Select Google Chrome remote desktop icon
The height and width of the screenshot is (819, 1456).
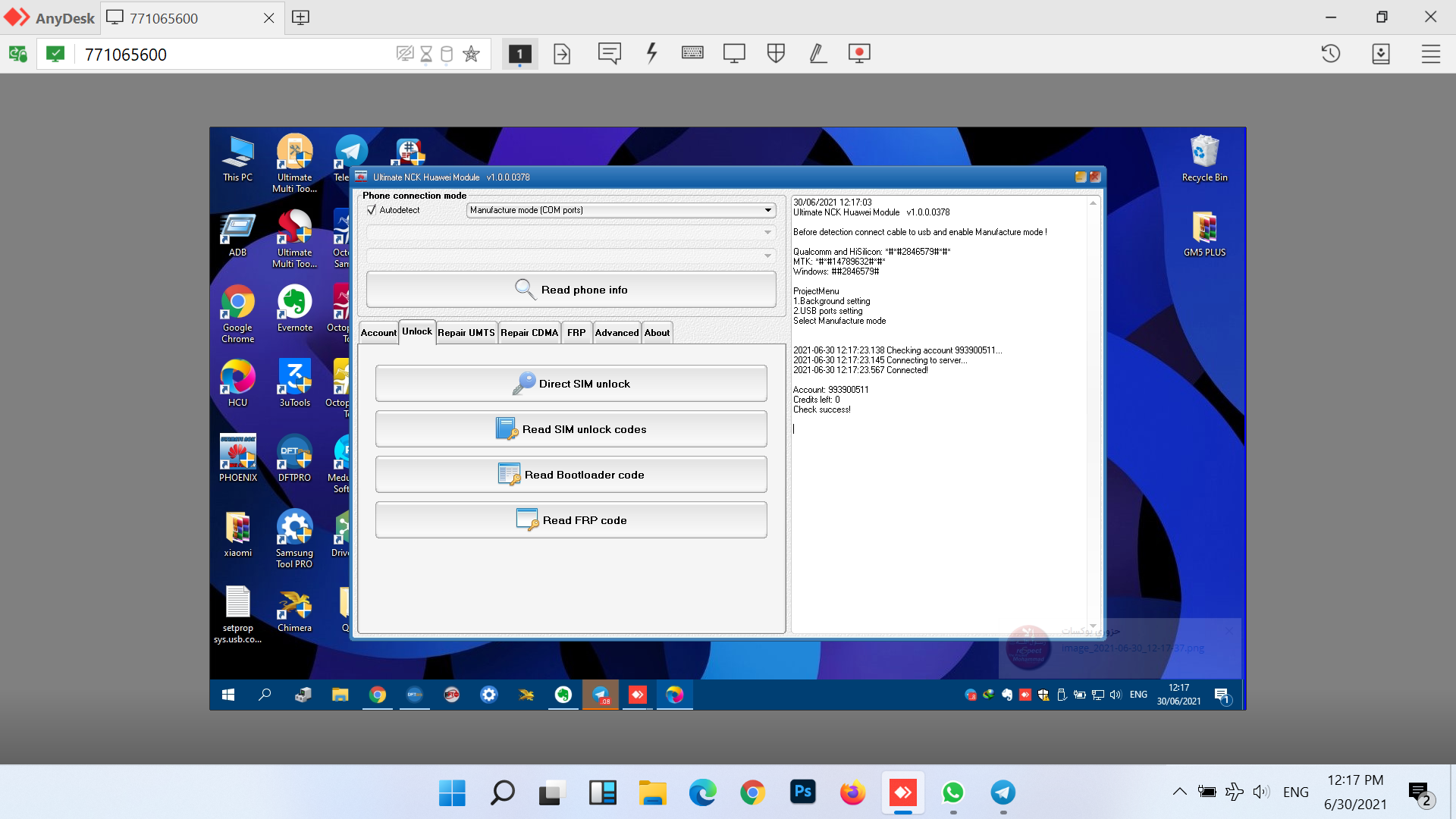click(237, 315)
